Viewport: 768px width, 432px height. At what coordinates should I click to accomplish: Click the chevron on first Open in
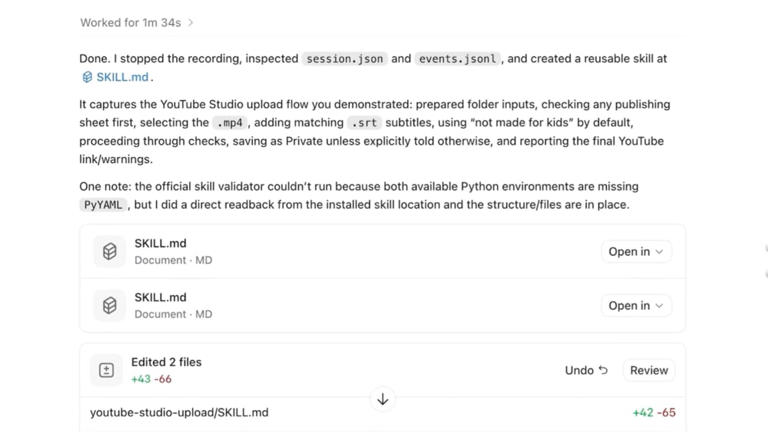pos(659,252)
